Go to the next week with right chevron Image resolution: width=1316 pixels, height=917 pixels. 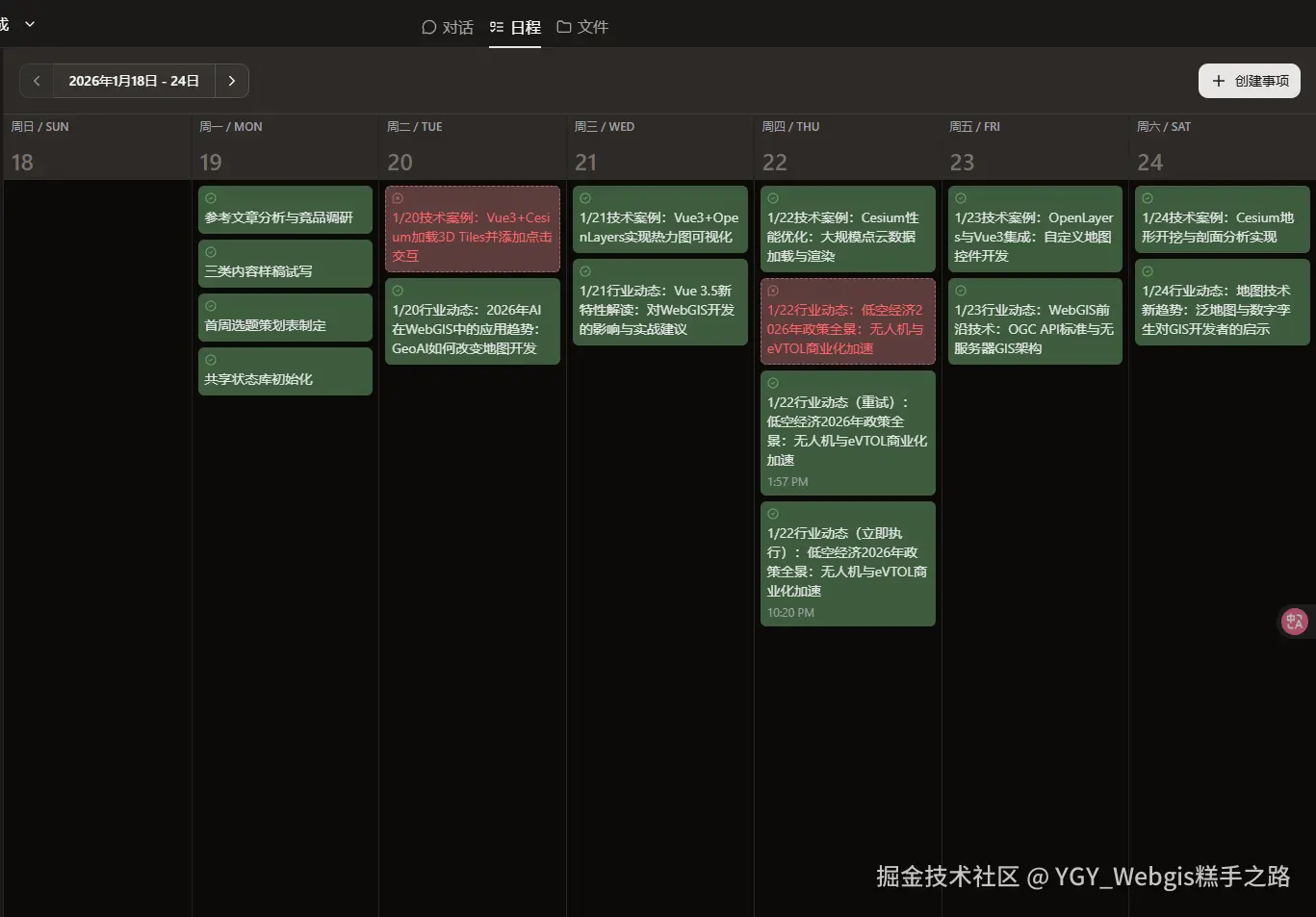(x=231, y=81)
